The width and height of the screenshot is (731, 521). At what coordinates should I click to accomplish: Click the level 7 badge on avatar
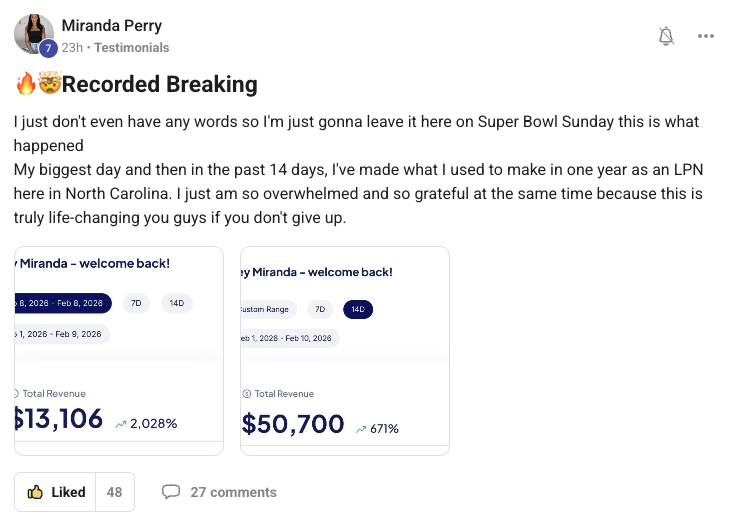click(48, 48)
